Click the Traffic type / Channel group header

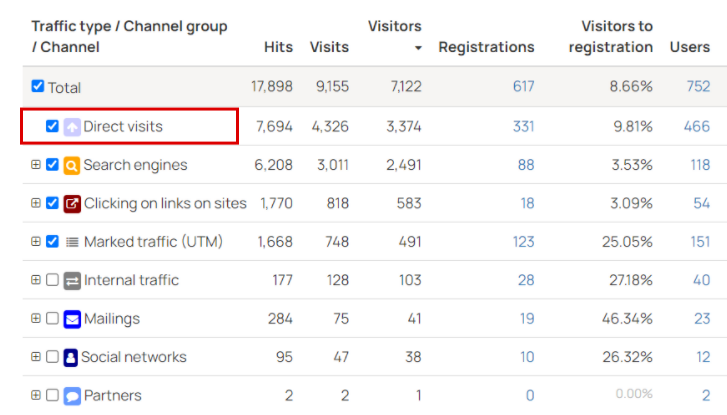(129, 37)
